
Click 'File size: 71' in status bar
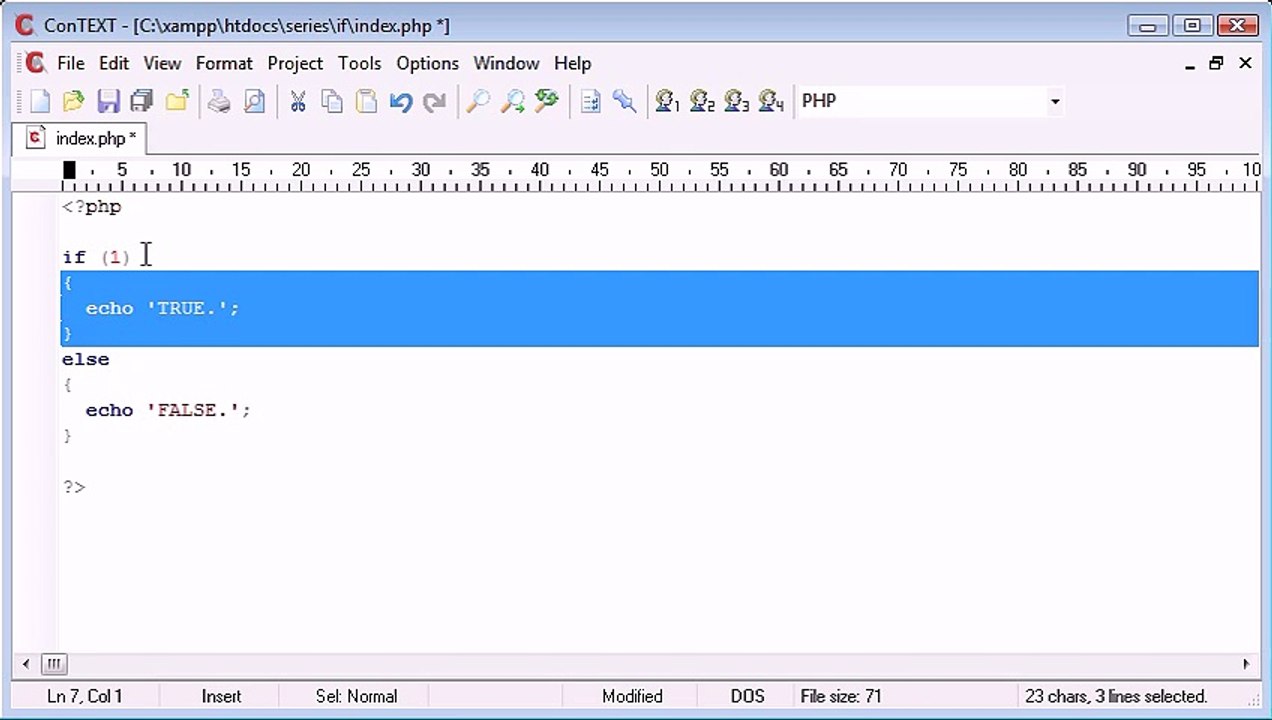point(841,696)
